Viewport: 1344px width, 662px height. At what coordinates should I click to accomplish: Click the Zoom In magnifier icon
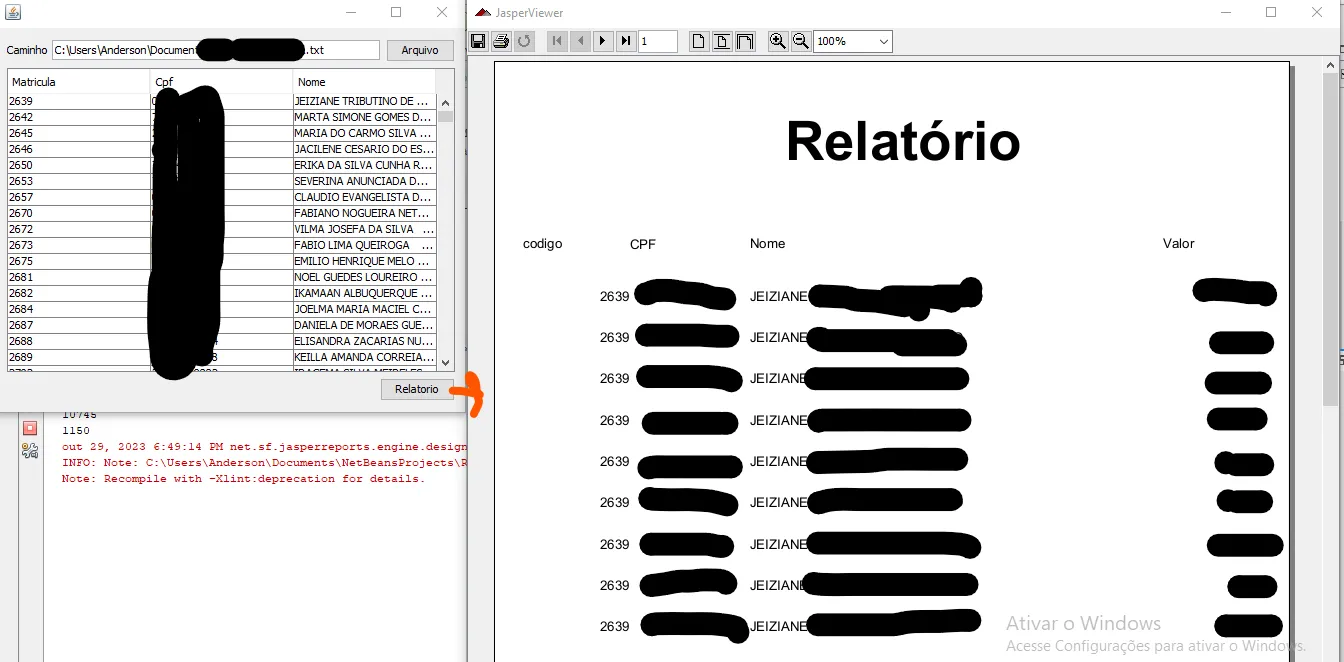coord(778,41)
